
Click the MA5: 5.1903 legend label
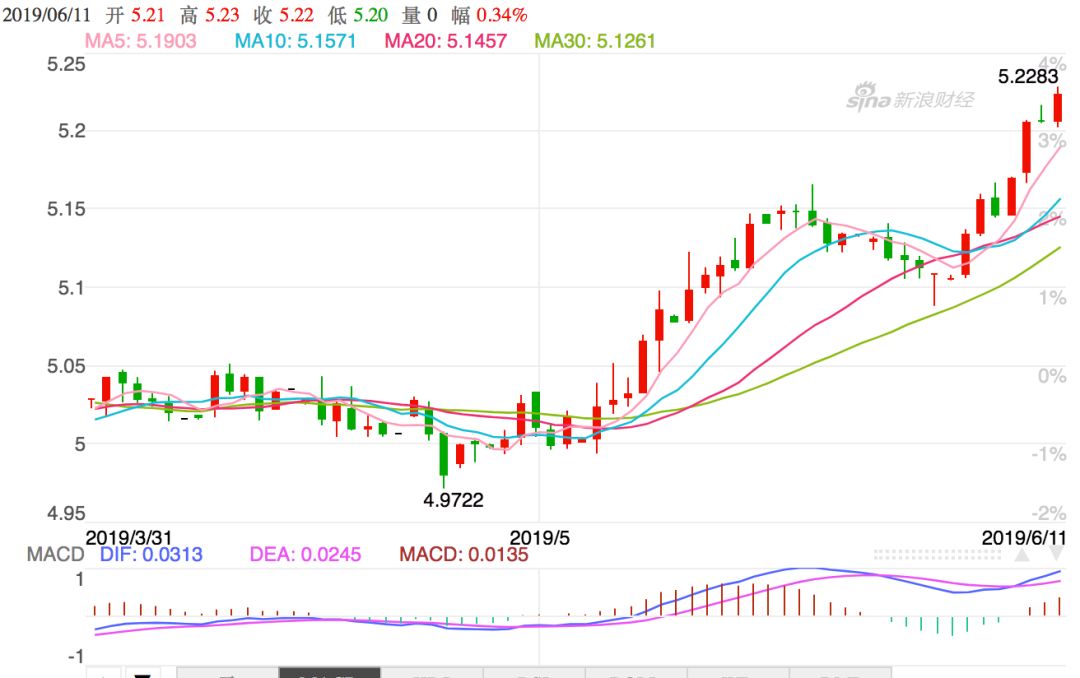(x=141, y=41)
